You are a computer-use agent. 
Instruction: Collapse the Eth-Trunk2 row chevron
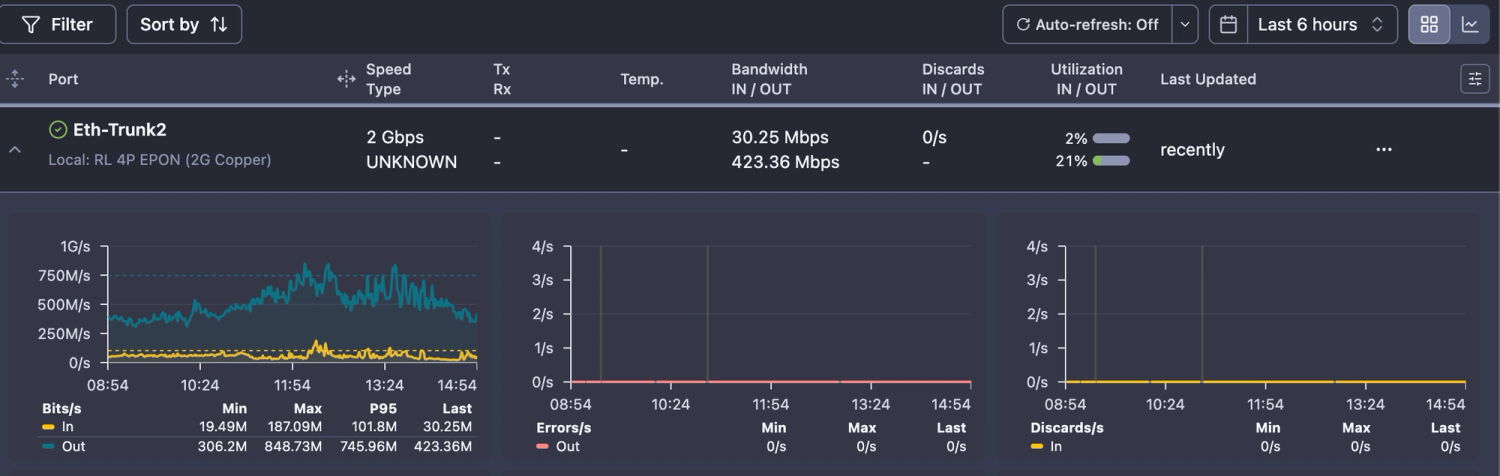pyautogui.click(x=15, y=150)
